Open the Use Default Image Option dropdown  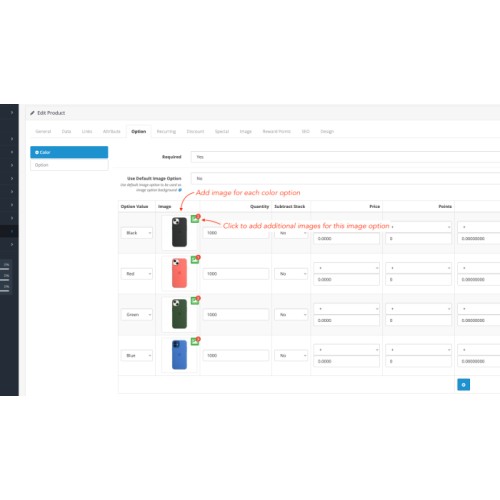(x=345, y=179)
